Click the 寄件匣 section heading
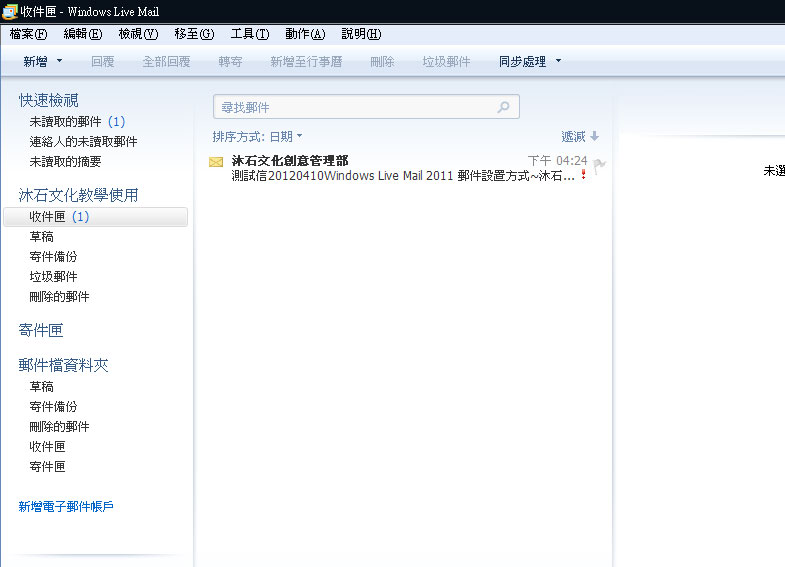This screenshot has width=785, height=567. click(x=41, y=330)
